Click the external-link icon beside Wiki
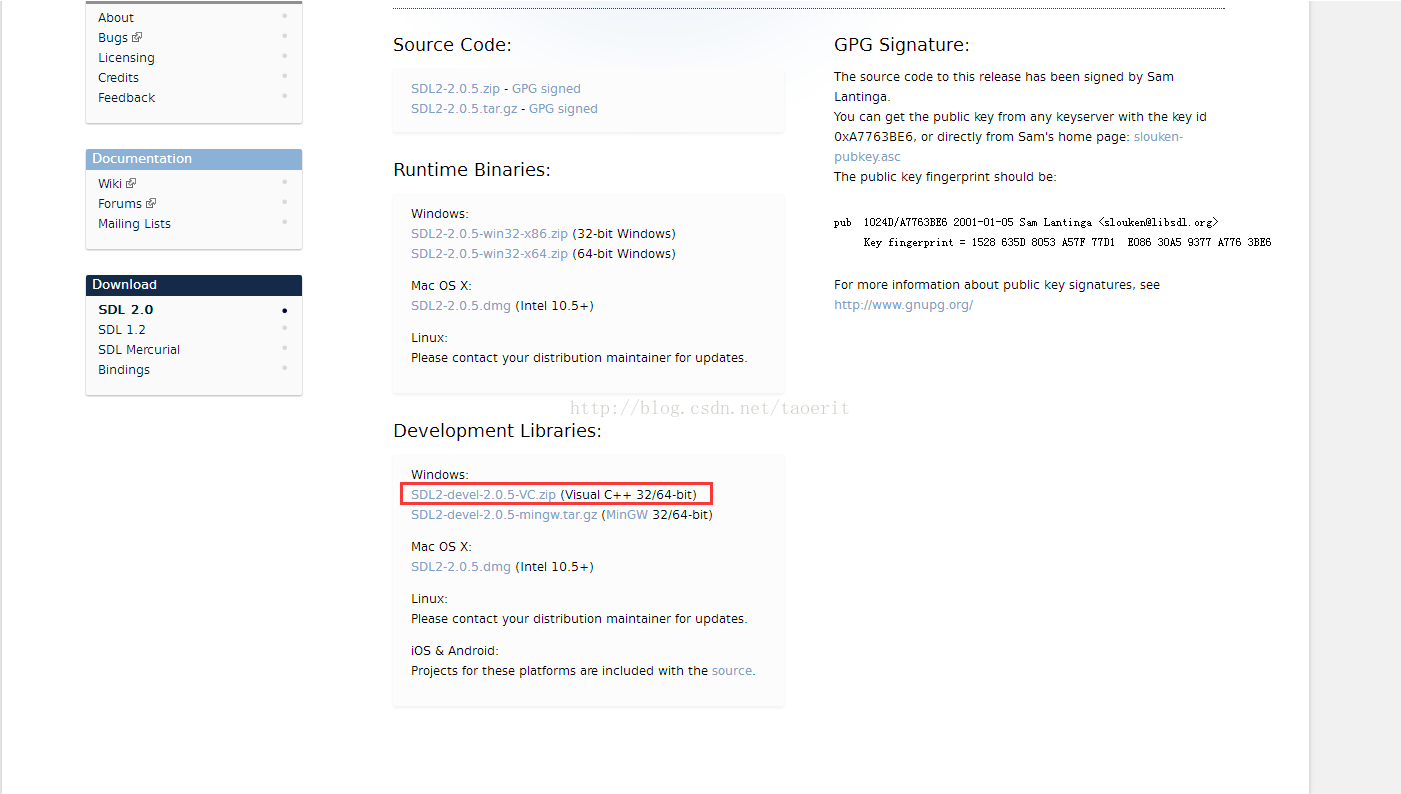Image resolution: width=1401 pixels, height=794 pixels. 131,183
